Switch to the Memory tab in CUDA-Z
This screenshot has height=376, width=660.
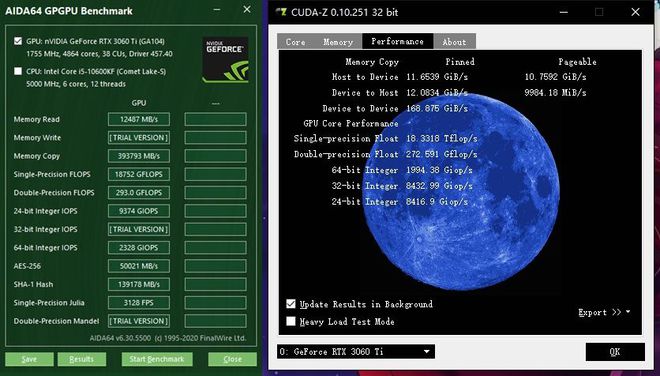[x=338, y=42]
